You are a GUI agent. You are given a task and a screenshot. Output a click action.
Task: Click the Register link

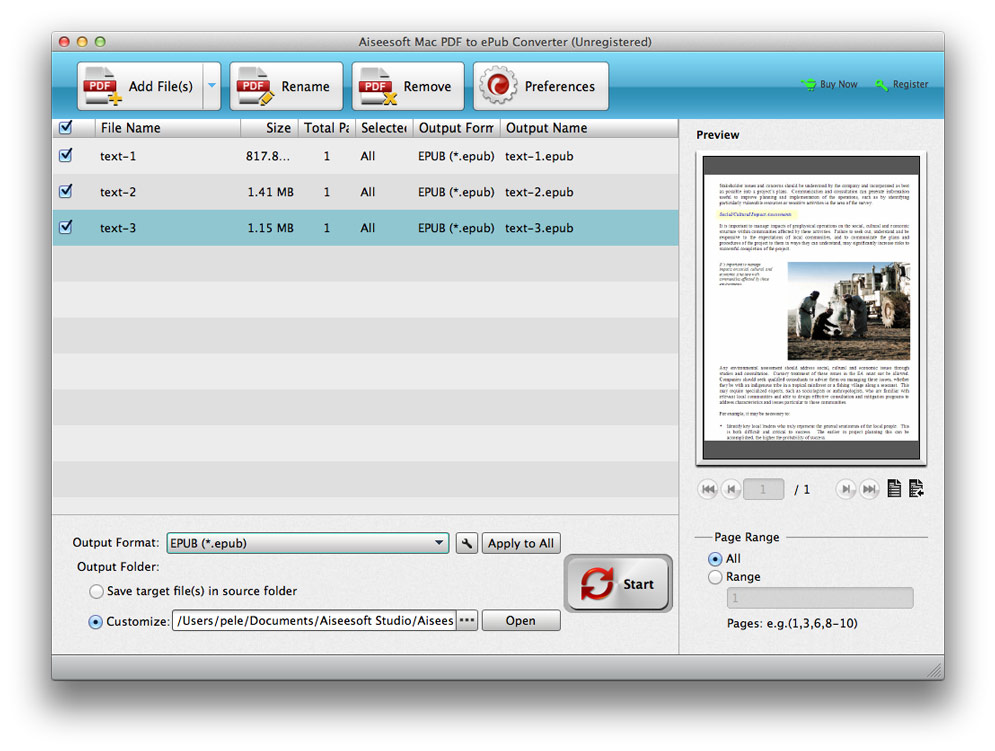pyautogui.click(x=902, y=84)
